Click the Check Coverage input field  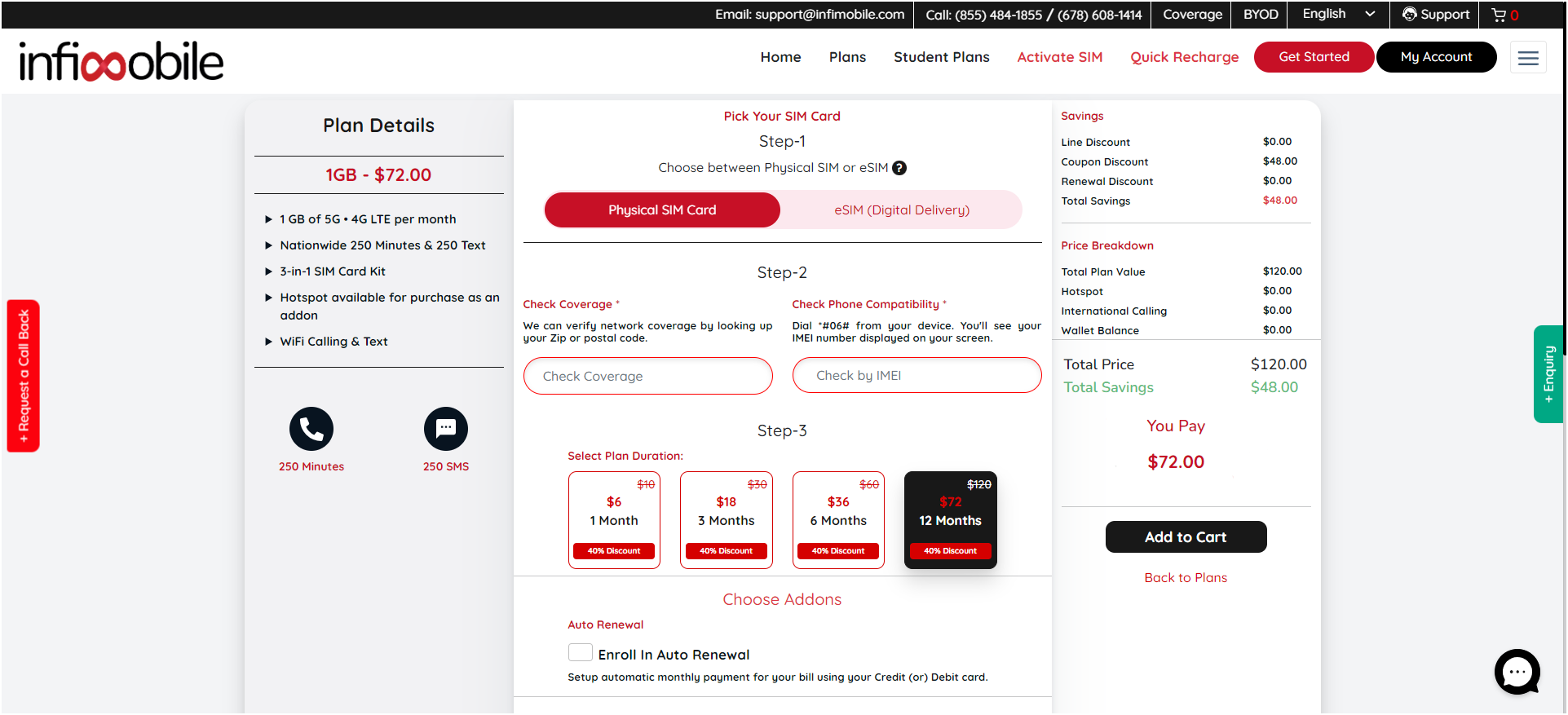(647, 376)
